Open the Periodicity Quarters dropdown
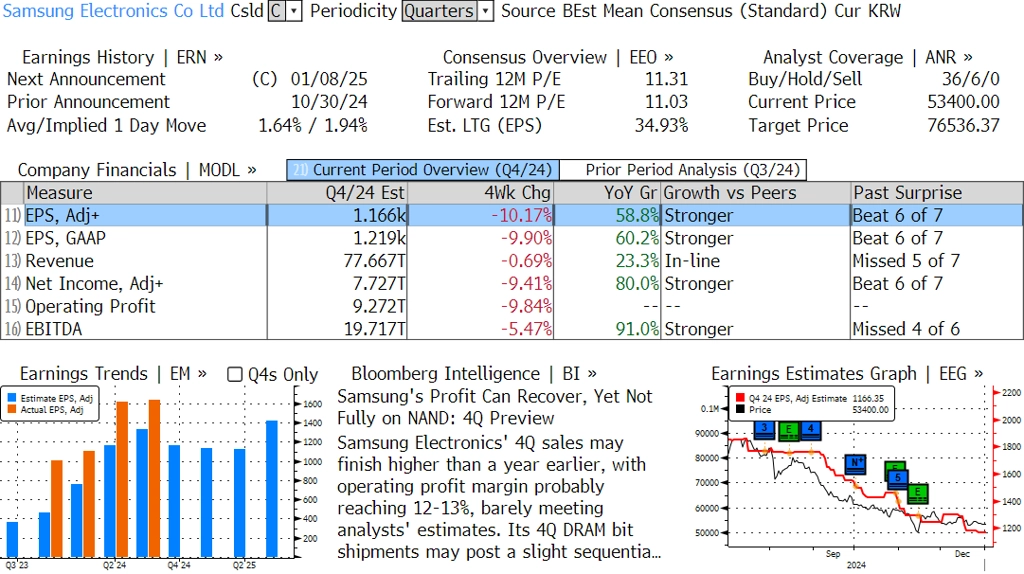The height and width of the screenshot is (574, 1024). (447, 11)
